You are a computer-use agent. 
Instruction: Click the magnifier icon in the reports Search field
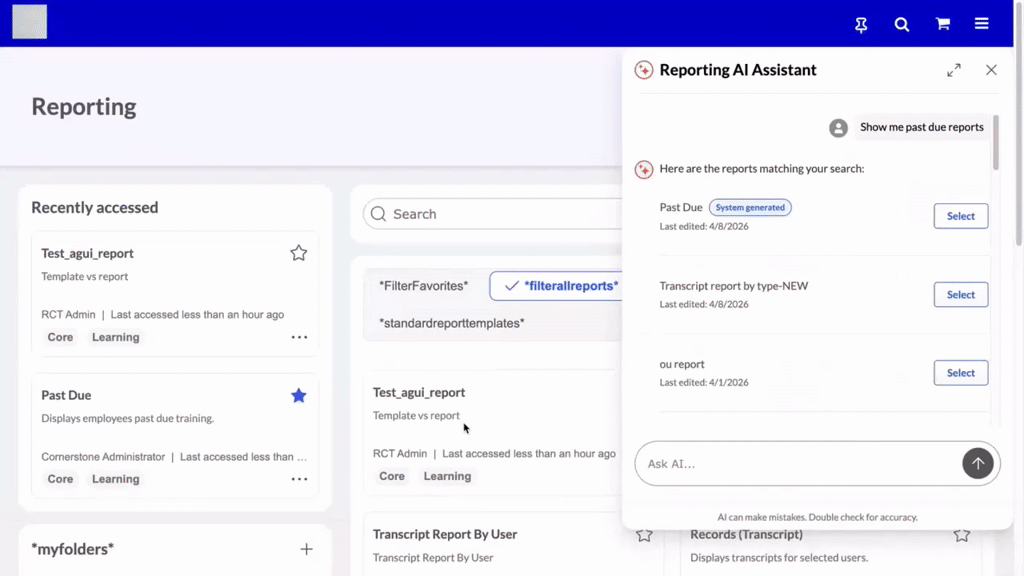point(378,214)
